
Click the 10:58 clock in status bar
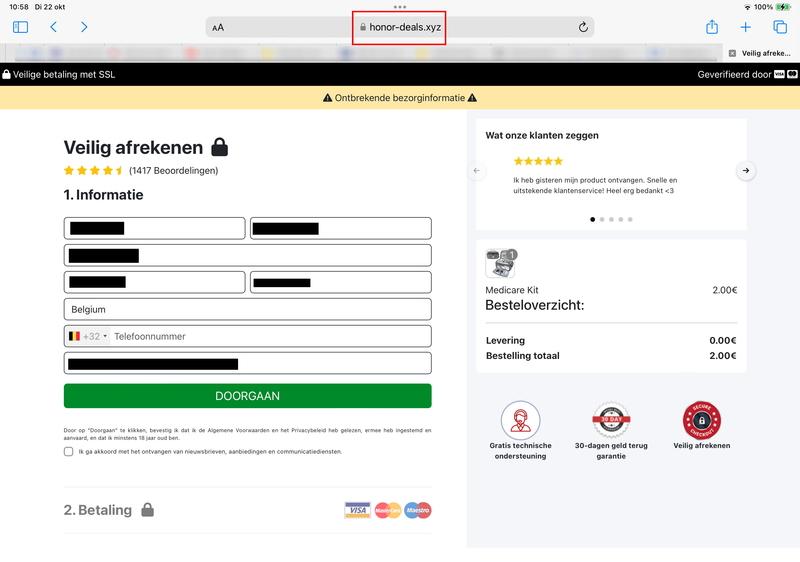pos(19,7)
